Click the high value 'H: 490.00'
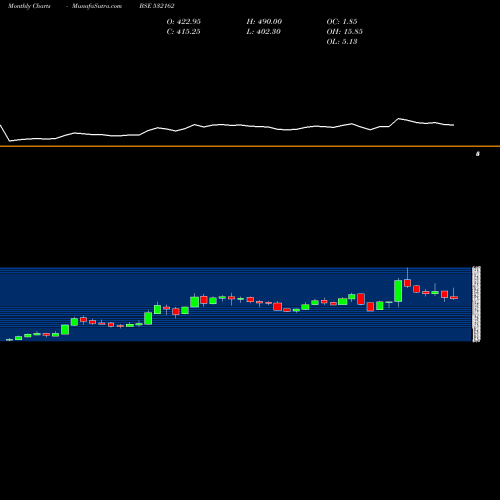This screenshot has width=500, height=500. click(x=264, y=22)
